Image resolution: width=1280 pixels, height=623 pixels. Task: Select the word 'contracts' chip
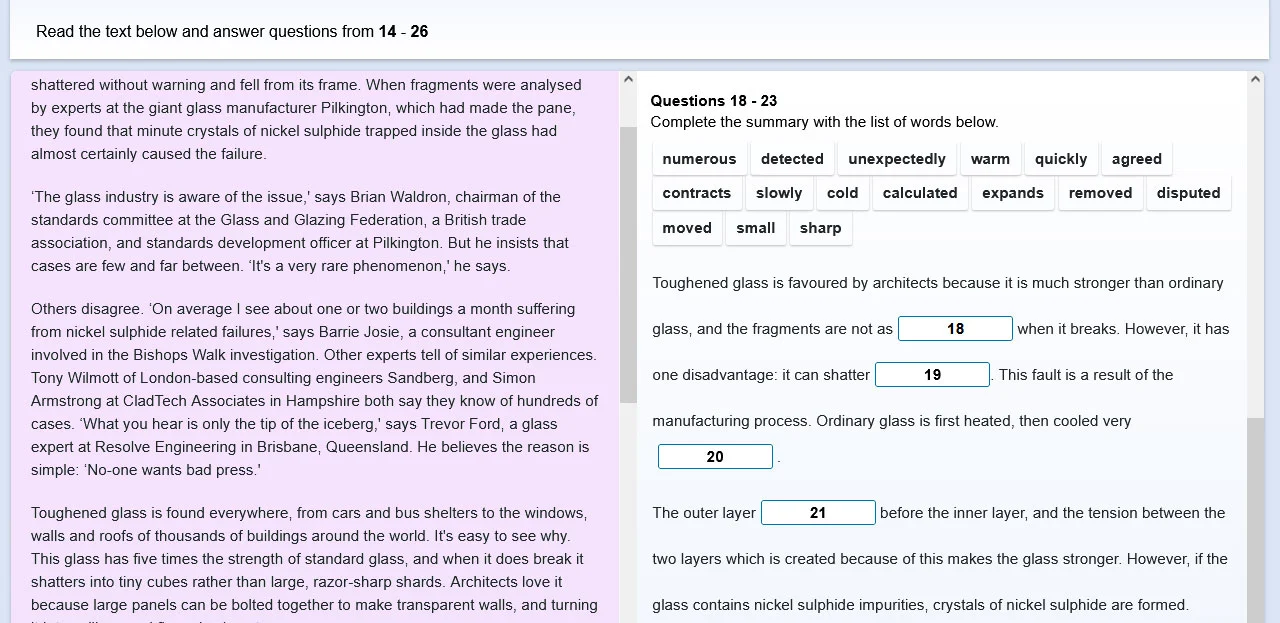coord(697,193)
